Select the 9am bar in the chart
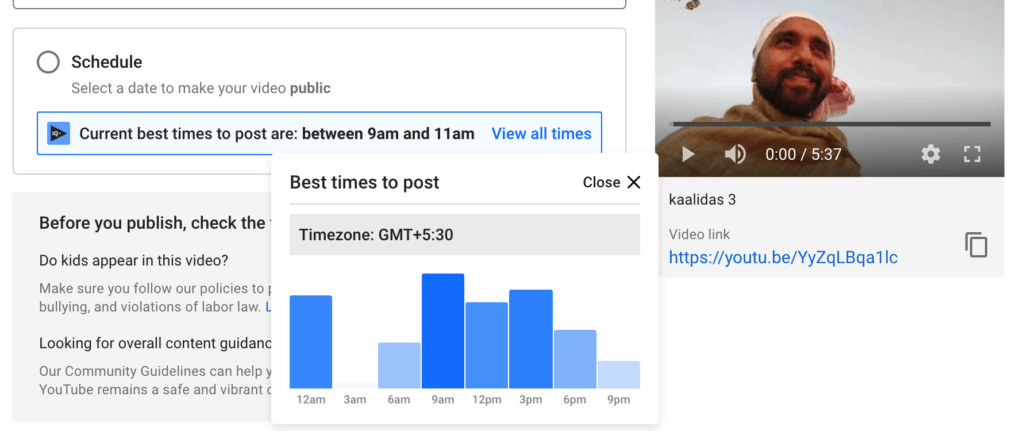1024x431 pixels. pos(443,331)
